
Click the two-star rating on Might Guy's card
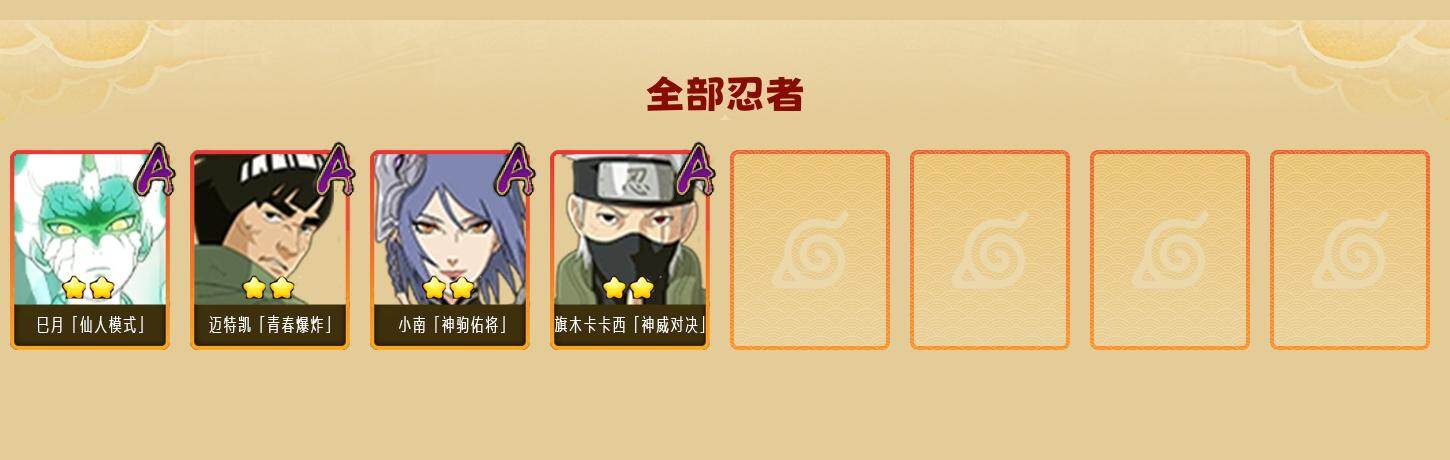(x=268, y=289)
